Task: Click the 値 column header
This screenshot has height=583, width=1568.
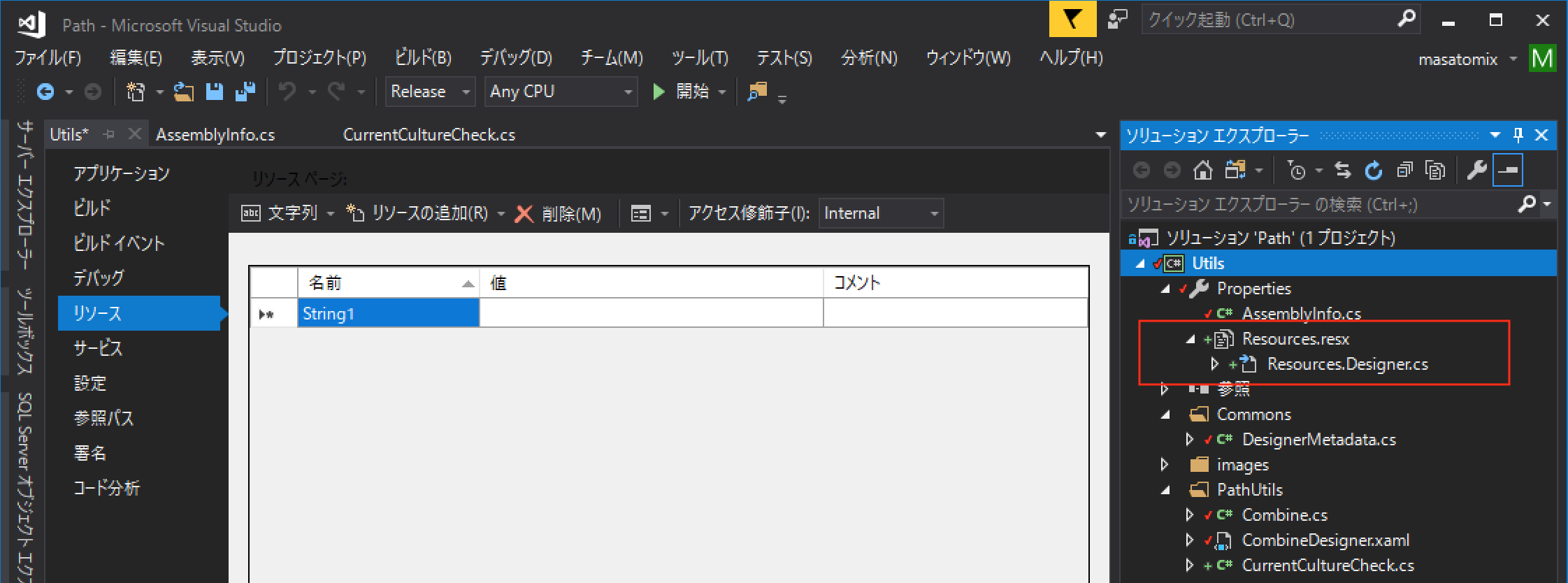Action: pyautogui.click(x=652, y=283)
